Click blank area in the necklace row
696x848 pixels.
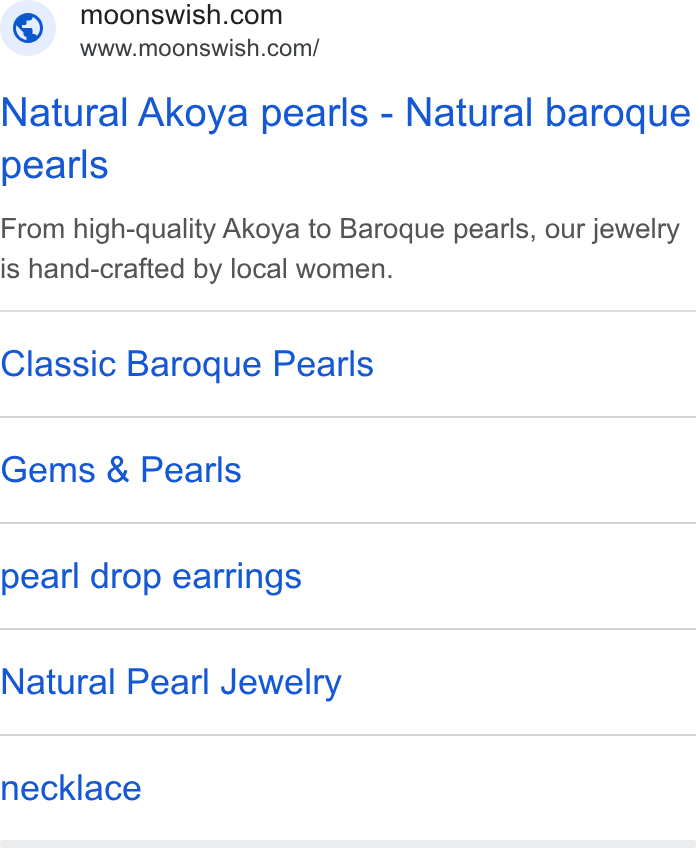click(x=418, y=788)
